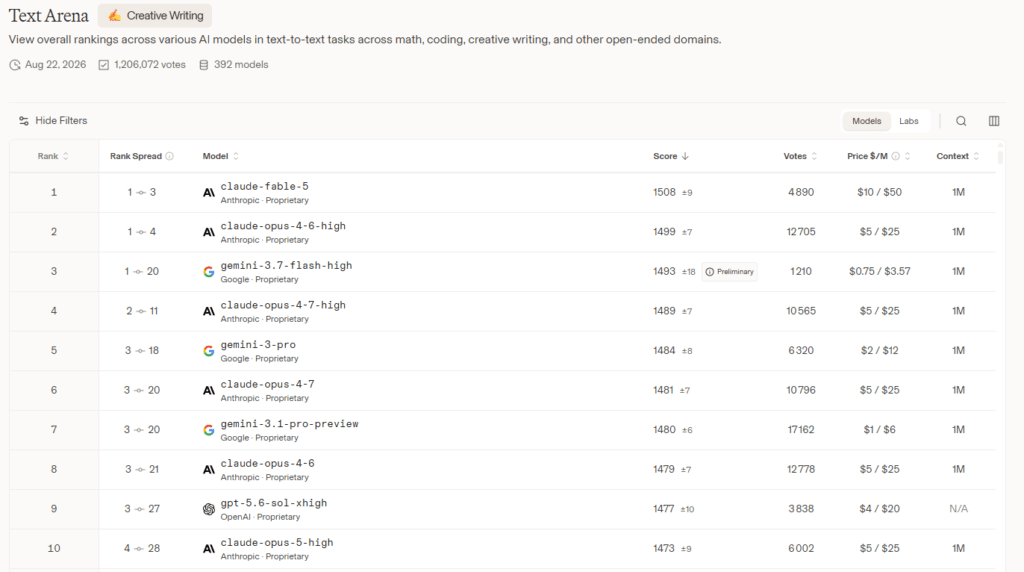
Task: Open the claude-opus-4-6-high model link
Action: pyautogui.click(x=283, y=226)
